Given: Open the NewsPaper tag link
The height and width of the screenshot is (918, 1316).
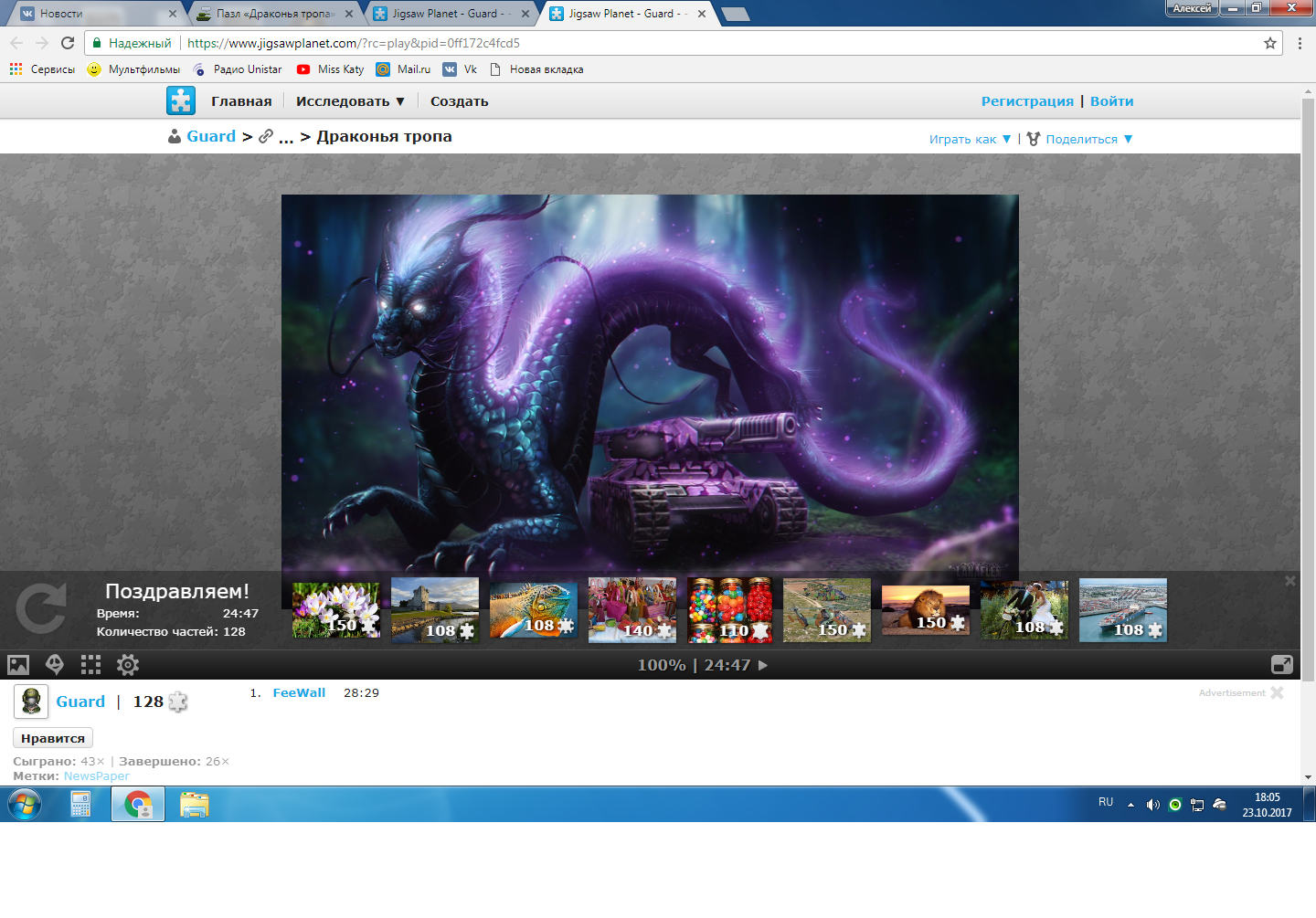Looking at the screenshot, I should point(97,776).
